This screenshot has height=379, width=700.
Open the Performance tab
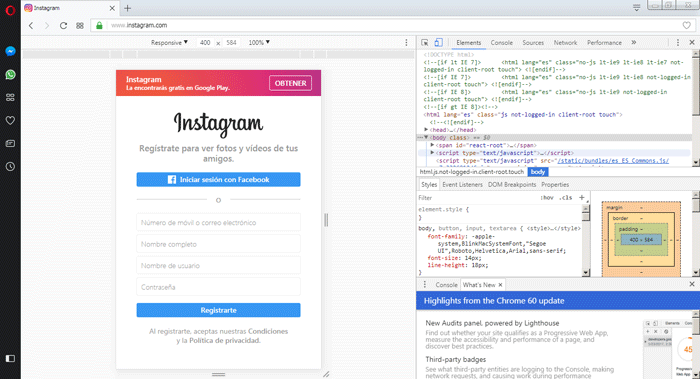pyautogui.click(x=604, y=42)
